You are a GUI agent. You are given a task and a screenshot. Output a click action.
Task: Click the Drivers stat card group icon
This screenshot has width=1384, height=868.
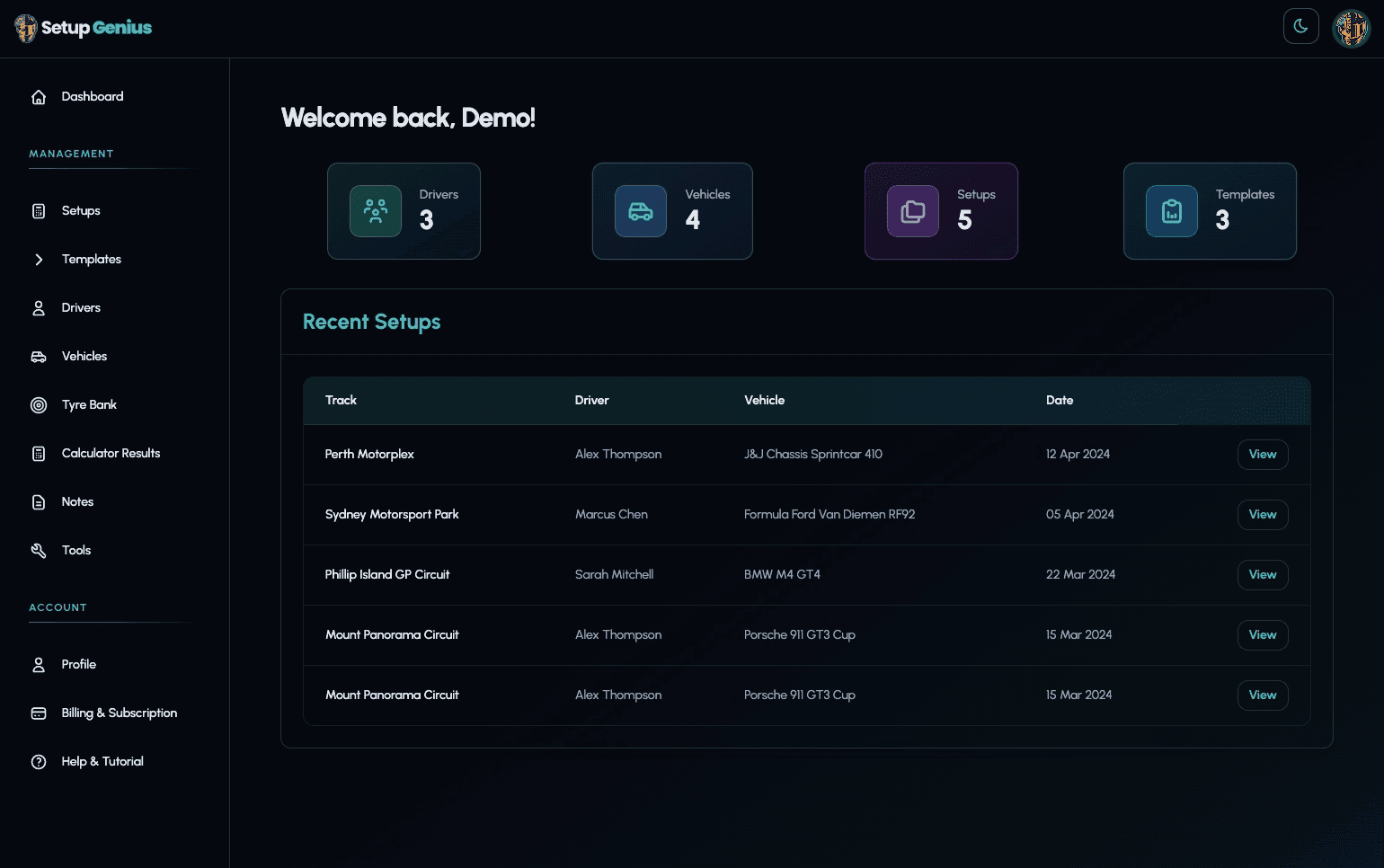376,211
